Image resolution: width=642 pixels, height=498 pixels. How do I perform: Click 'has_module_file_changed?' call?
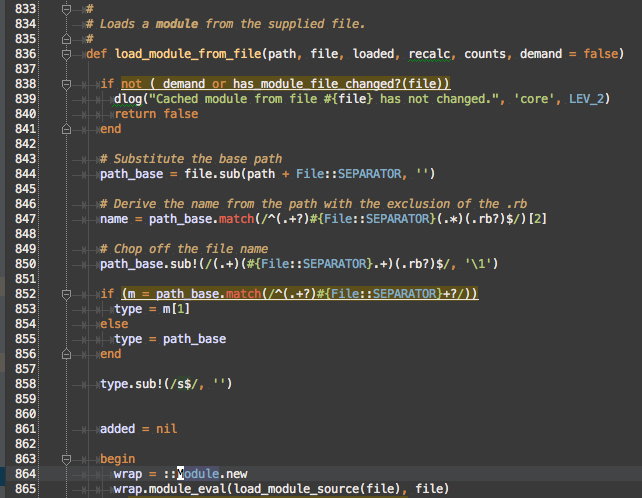point(316,84)
